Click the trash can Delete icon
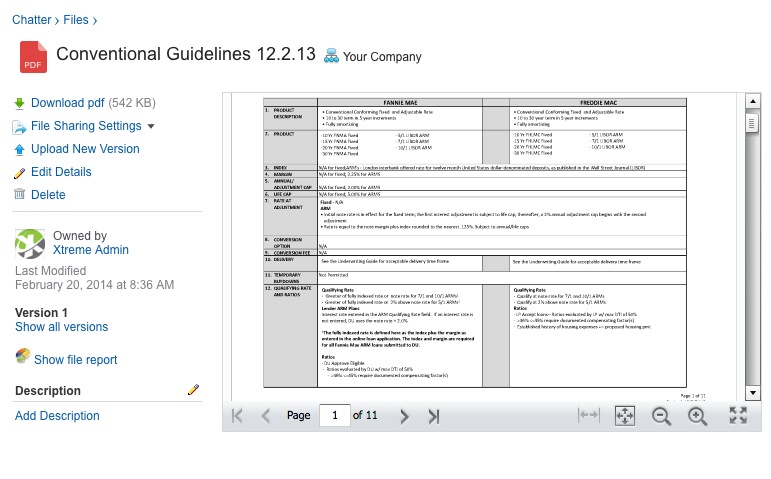Viewport: 771px width, 479px height. tap(19, 194)
